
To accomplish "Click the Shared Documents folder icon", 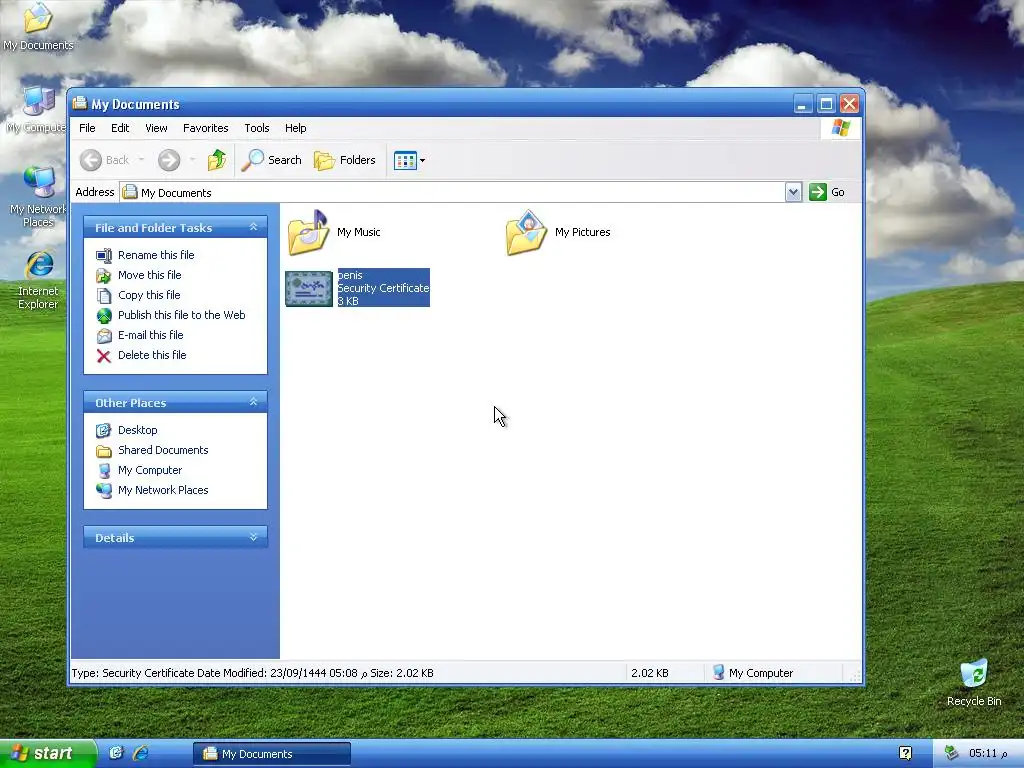I will 104,451.
